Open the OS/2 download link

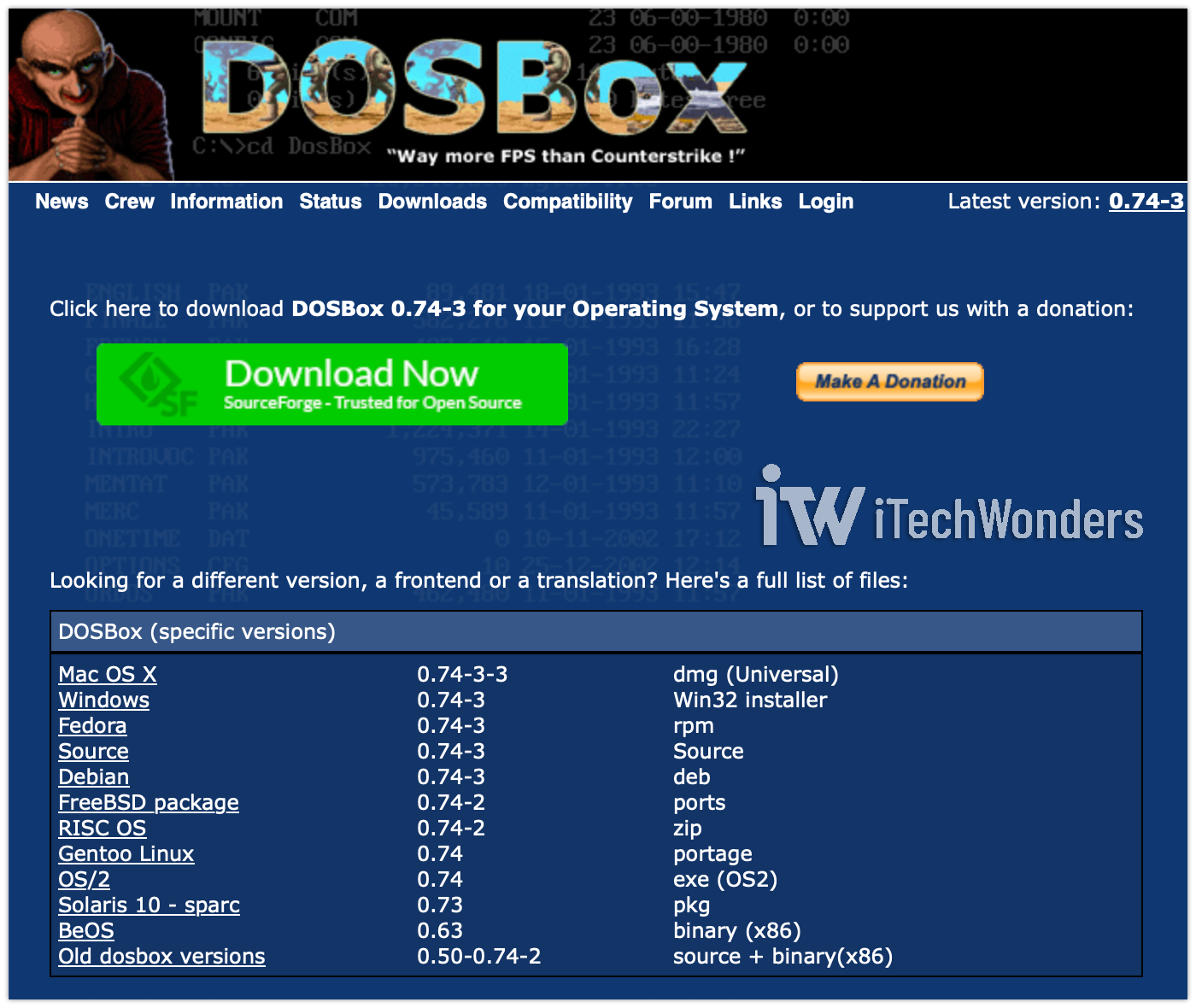[84, 879]
